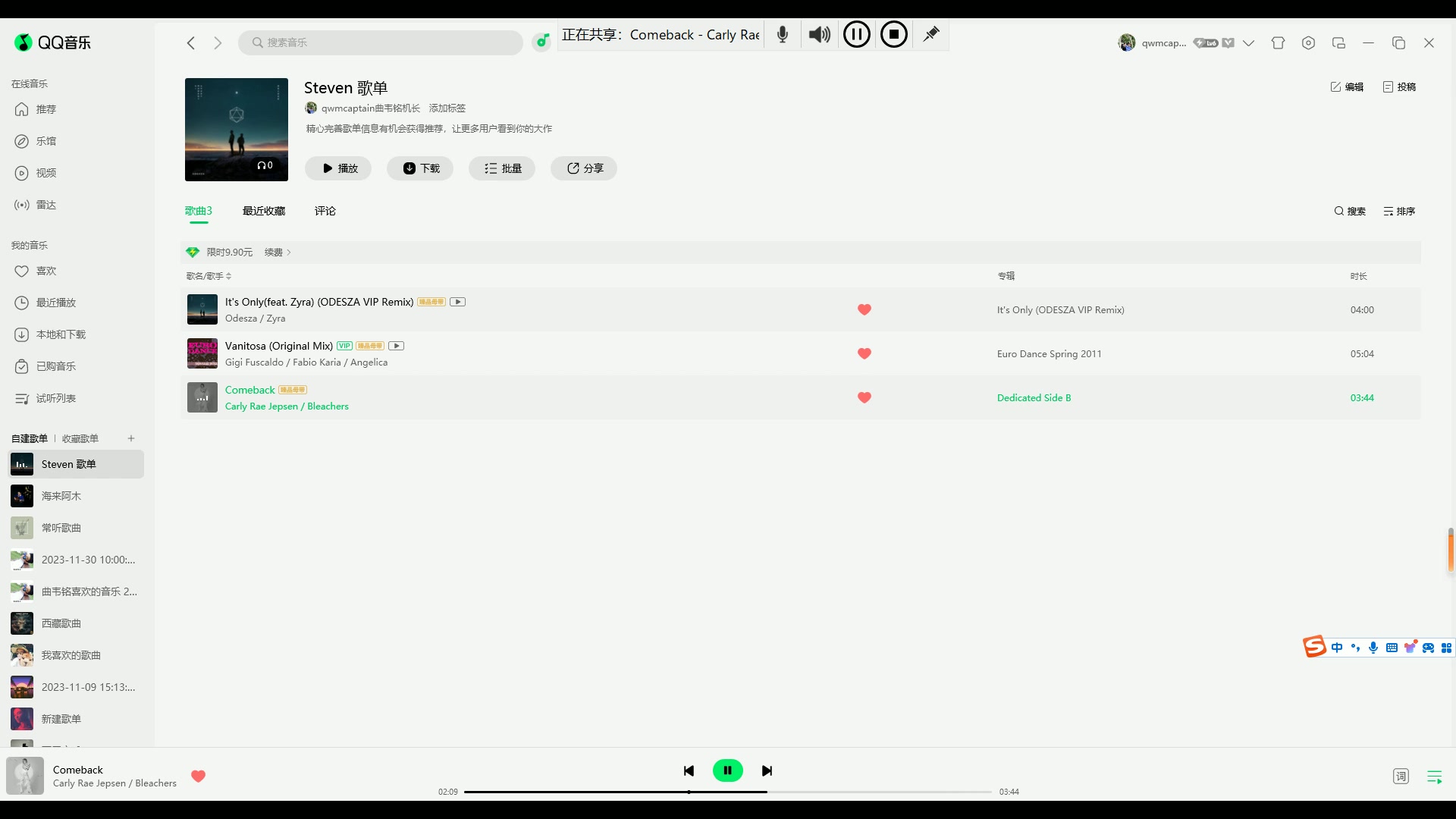Click the 批量 batch button
Viewport: 1456px width, 819px height.
point(502,168)
